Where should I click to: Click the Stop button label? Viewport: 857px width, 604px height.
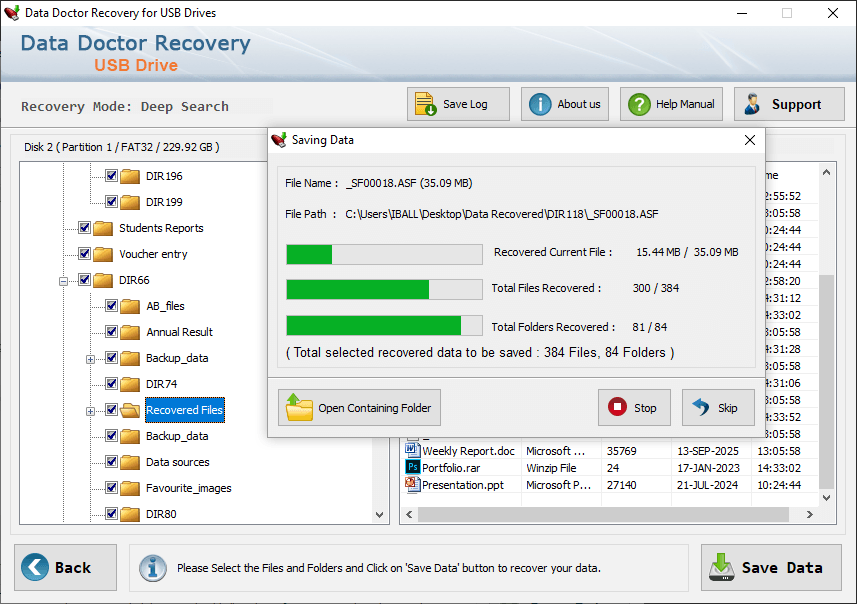point(645,408)
